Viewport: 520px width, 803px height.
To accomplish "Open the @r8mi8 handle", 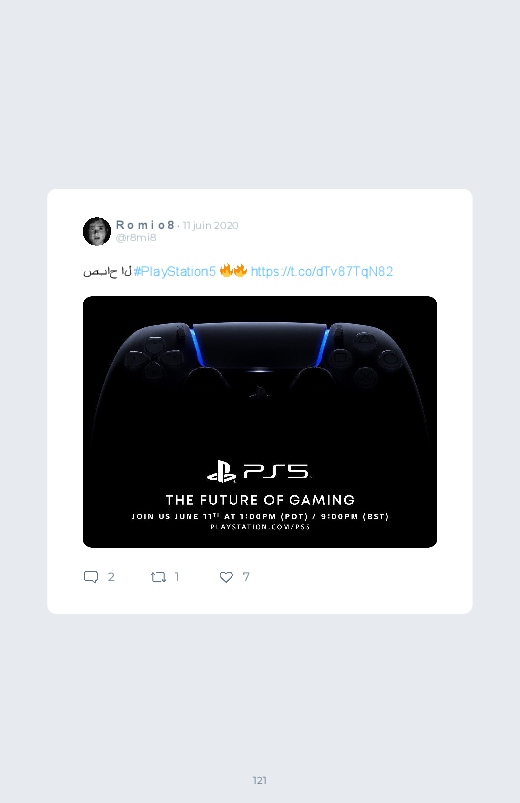I will tap(136, 238).
